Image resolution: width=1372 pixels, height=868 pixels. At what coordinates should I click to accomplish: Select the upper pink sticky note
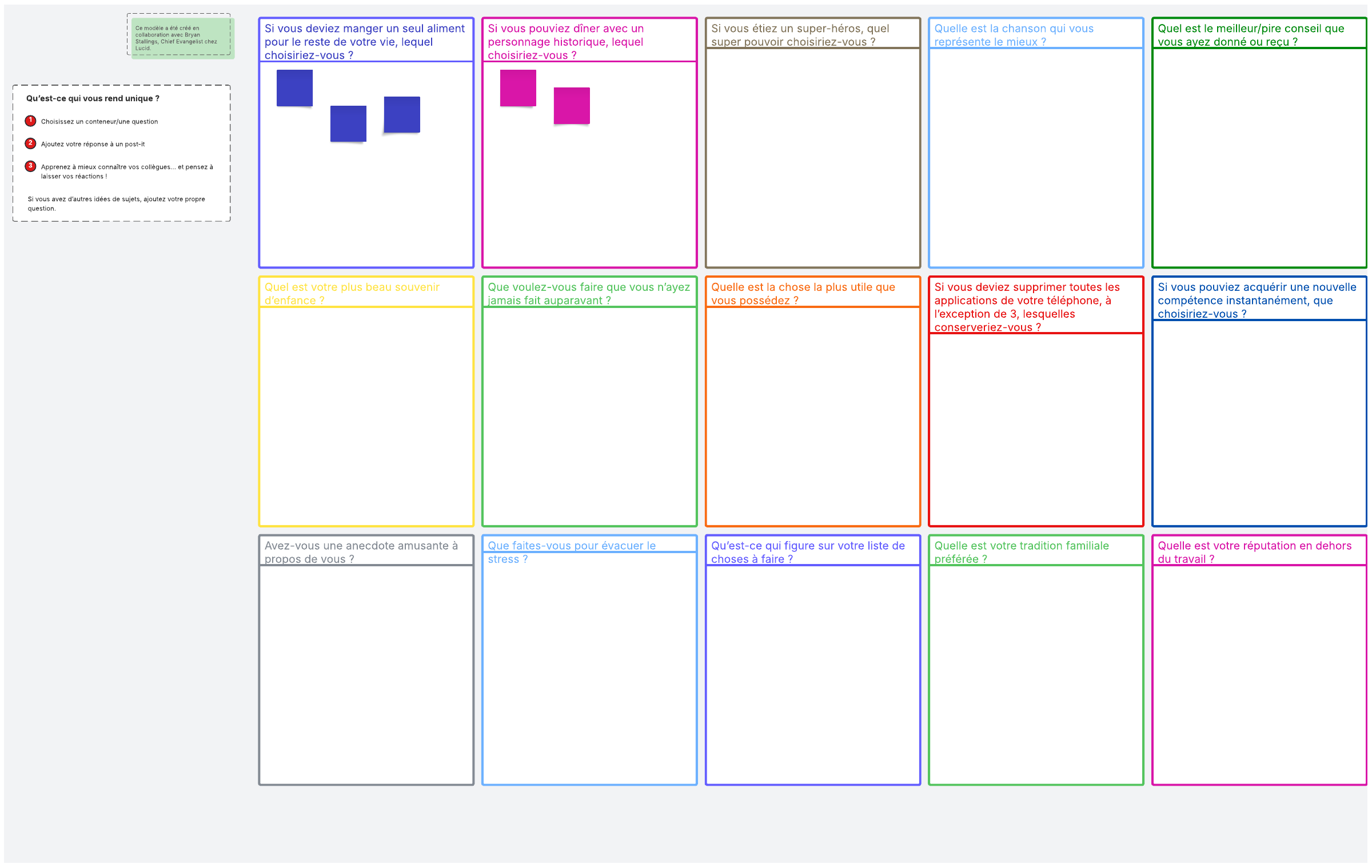pos(518,88)
